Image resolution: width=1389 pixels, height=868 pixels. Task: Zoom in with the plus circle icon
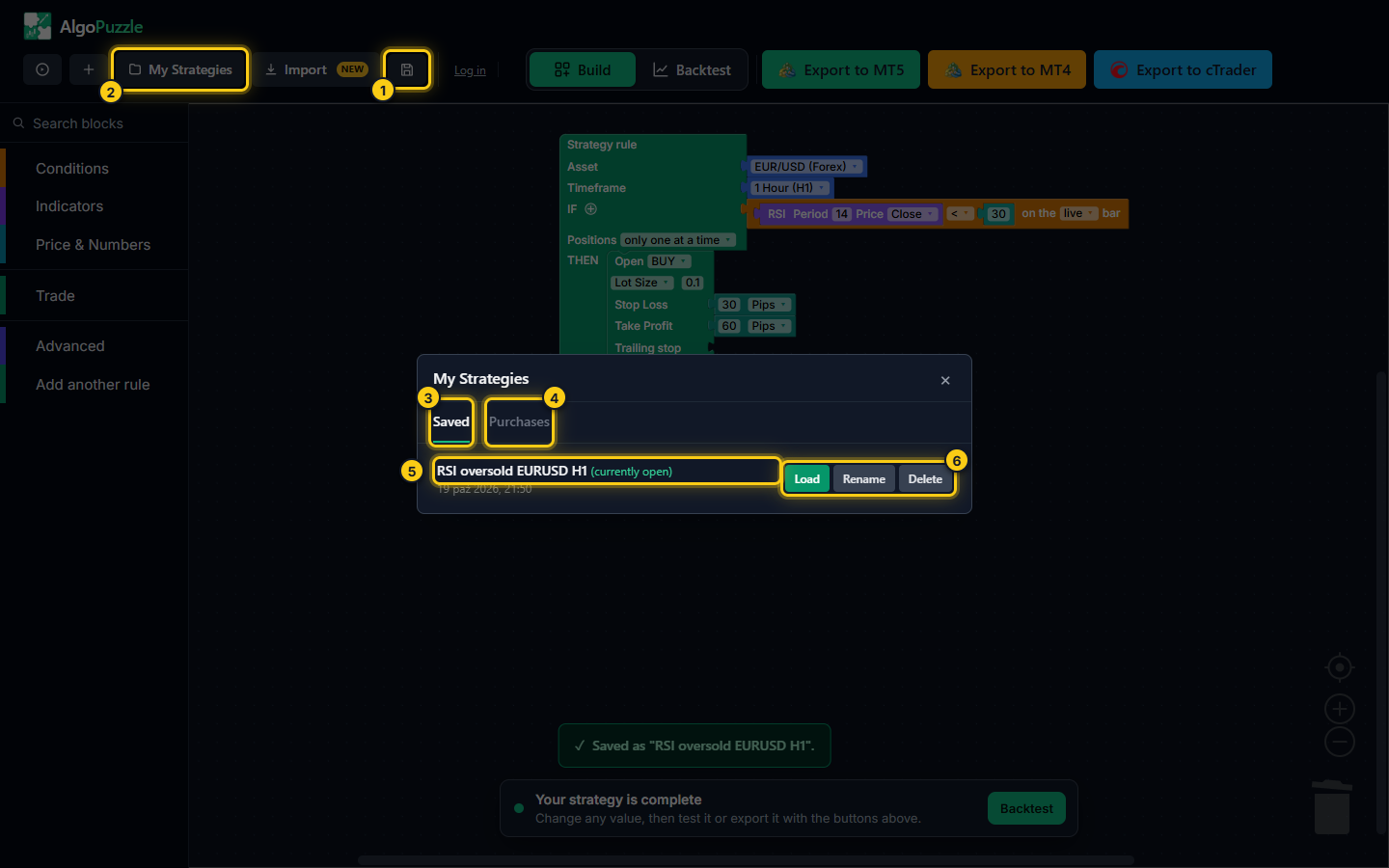click(1339, 709)
